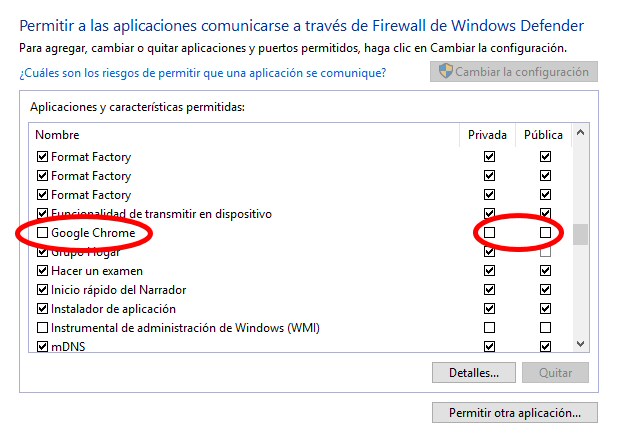This screenshot has width=623, height=440.
Task: Click the Privada column header
Action: point(488,135)
